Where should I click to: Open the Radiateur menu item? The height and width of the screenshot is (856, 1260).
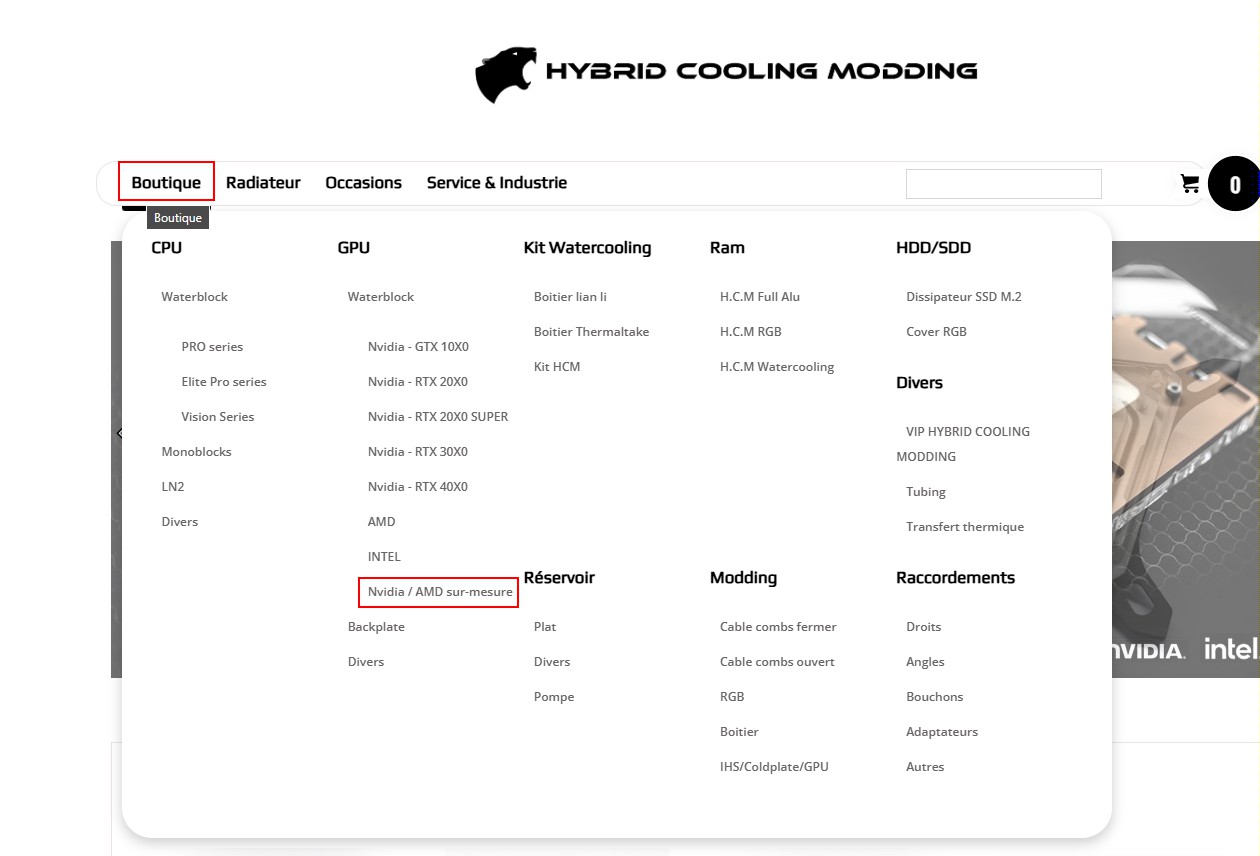click(263, 183)
